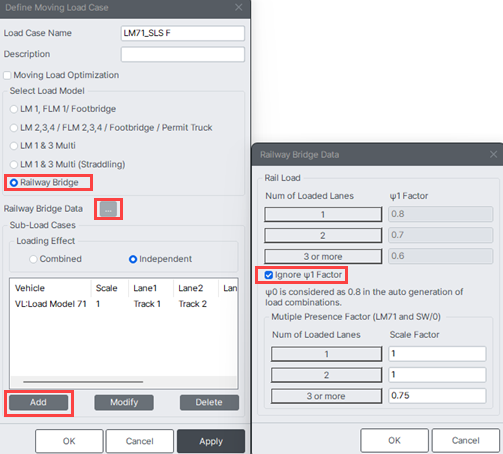Edit scale factor for 3 or more lanes
This screenshot has height=454, width=503.
[437, 396]
